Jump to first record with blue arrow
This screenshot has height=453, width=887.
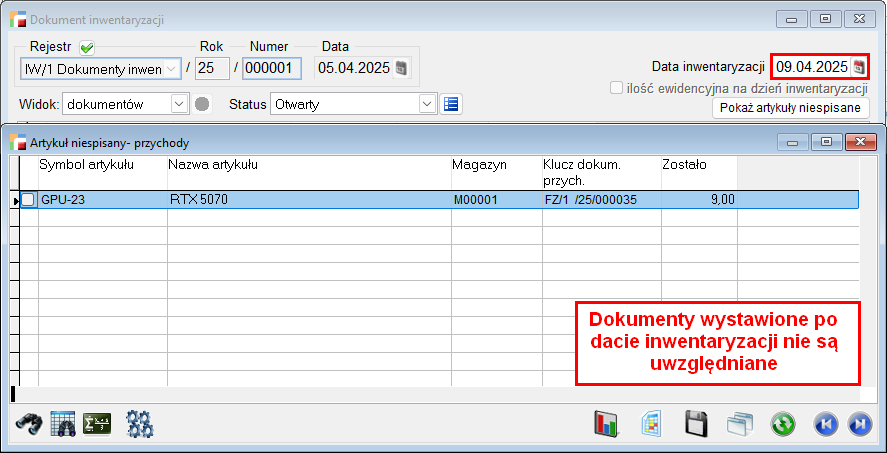(x=826, y=423)
